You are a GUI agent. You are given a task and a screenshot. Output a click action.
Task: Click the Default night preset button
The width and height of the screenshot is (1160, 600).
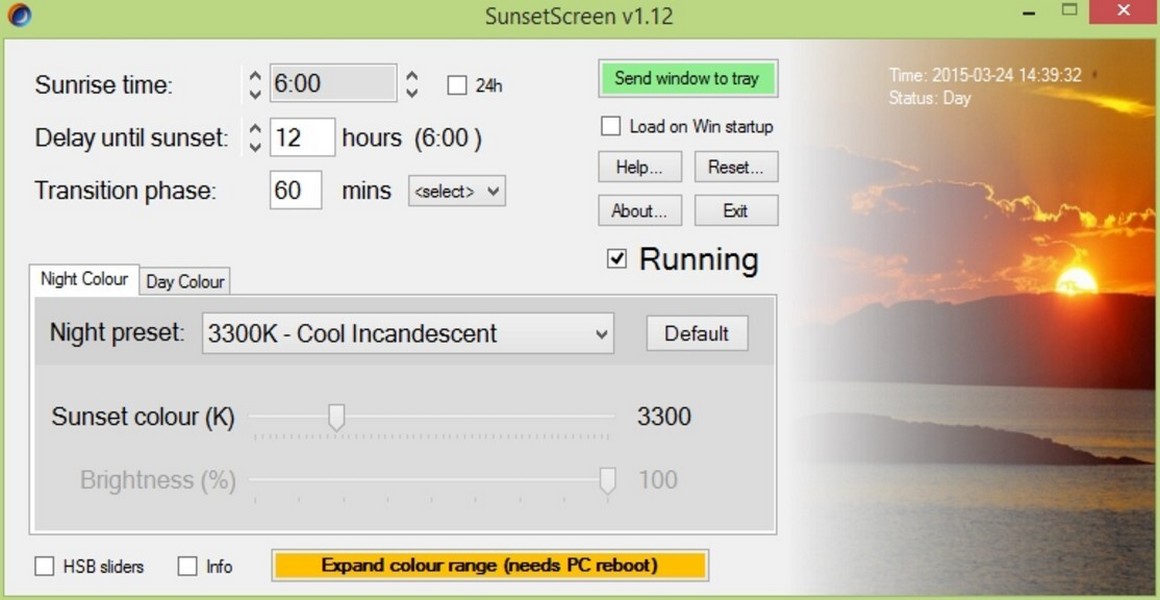point(697,333)
